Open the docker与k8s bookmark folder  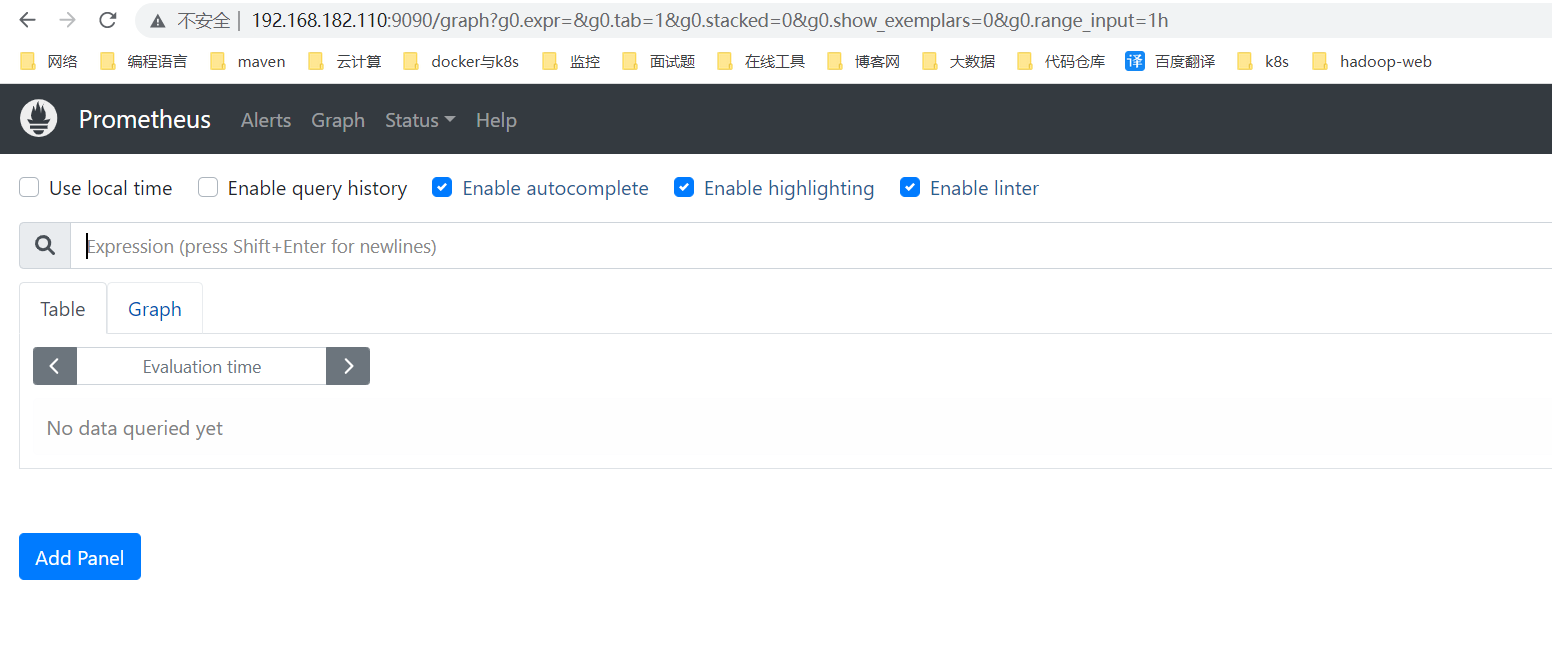461,62
